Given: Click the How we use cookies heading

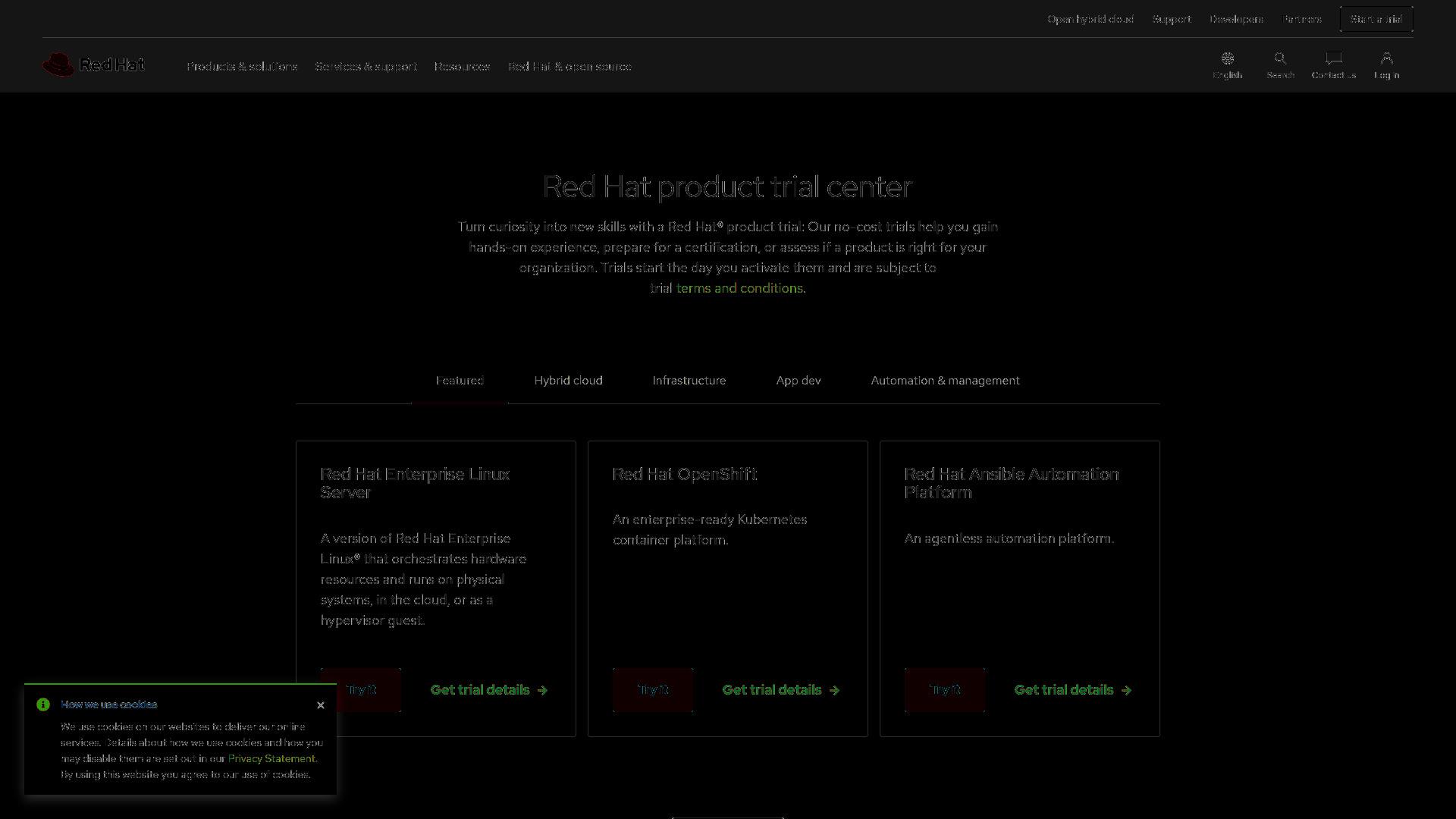Looking at the screenshot, I should pyautogui.click(x=109, y=704).
